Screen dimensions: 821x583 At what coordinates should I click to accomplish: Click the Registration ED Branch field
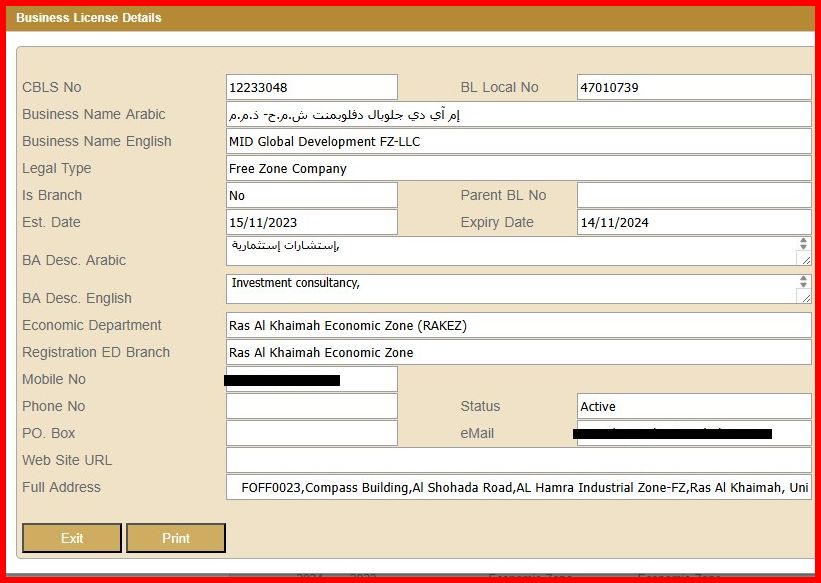pyautogui.click(x=519, y=352)
